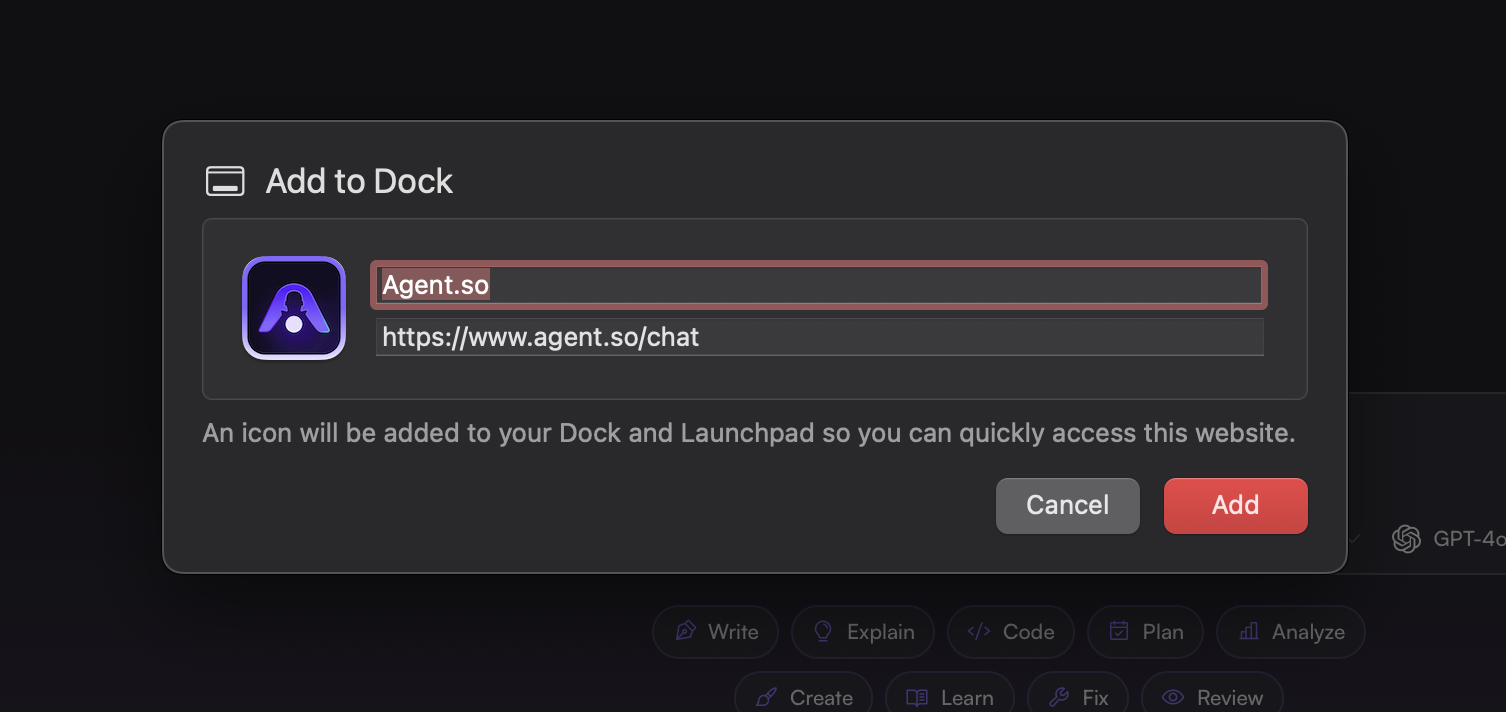Screen dimensions: 1506x712
Task: Click the brush icon in Create chip
Action: click(767, 698)
